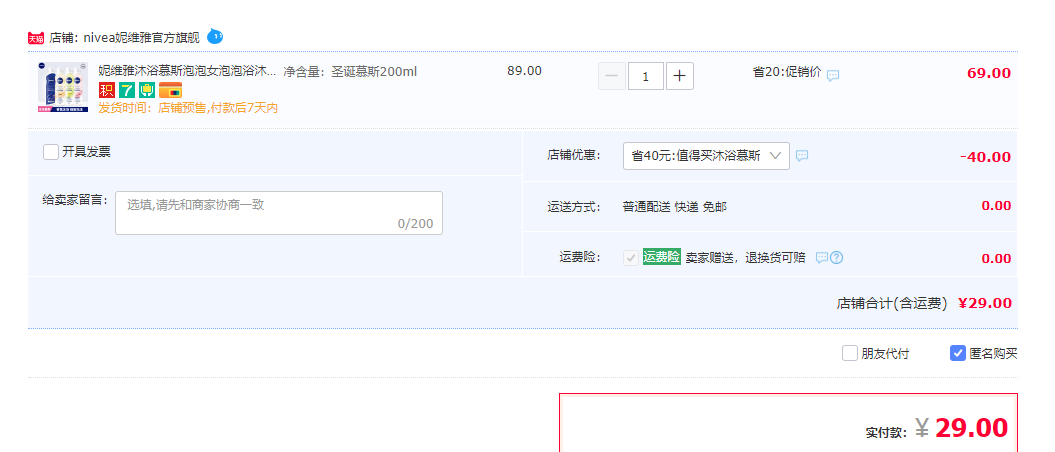Click the 普通配送 快递 免邮 shipping text
The image size is (1055, 452).
click(x=675, y=207)
